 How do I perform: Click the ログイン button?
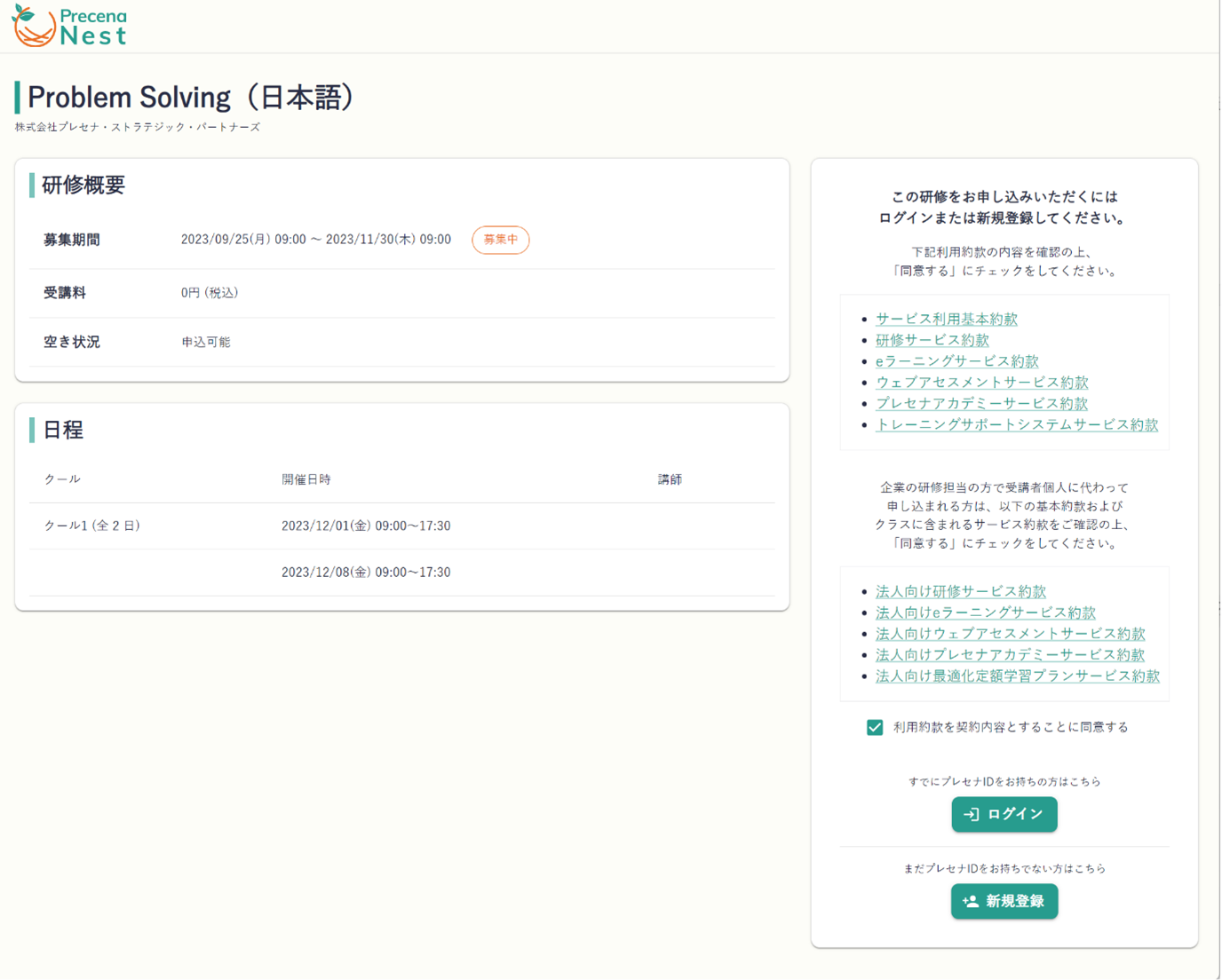pyautogui.click(x=1004, y=814)
